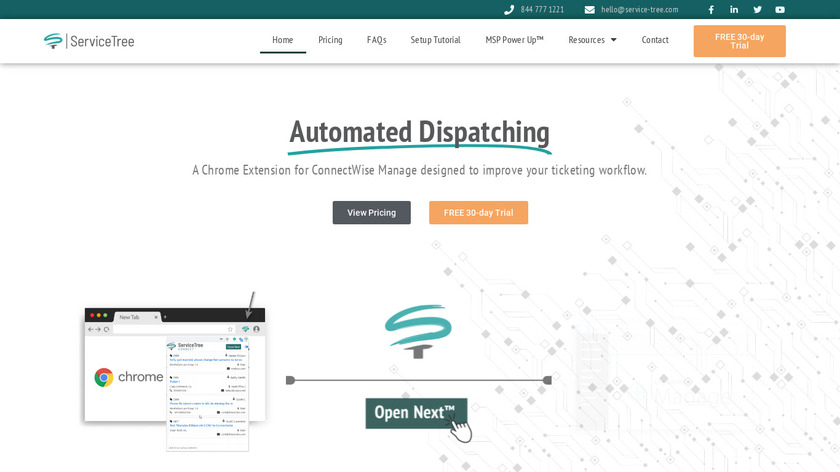The image size is (840, 472).
Task: Click the large teal ServiceTree swirl logo
Action: [418, 331]
